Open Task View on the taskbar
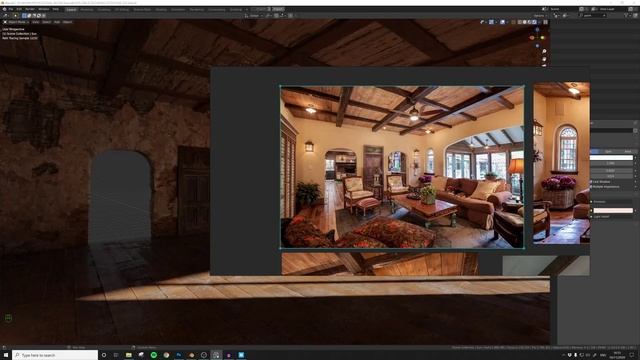The image size is (640, 360). (116, 355)
